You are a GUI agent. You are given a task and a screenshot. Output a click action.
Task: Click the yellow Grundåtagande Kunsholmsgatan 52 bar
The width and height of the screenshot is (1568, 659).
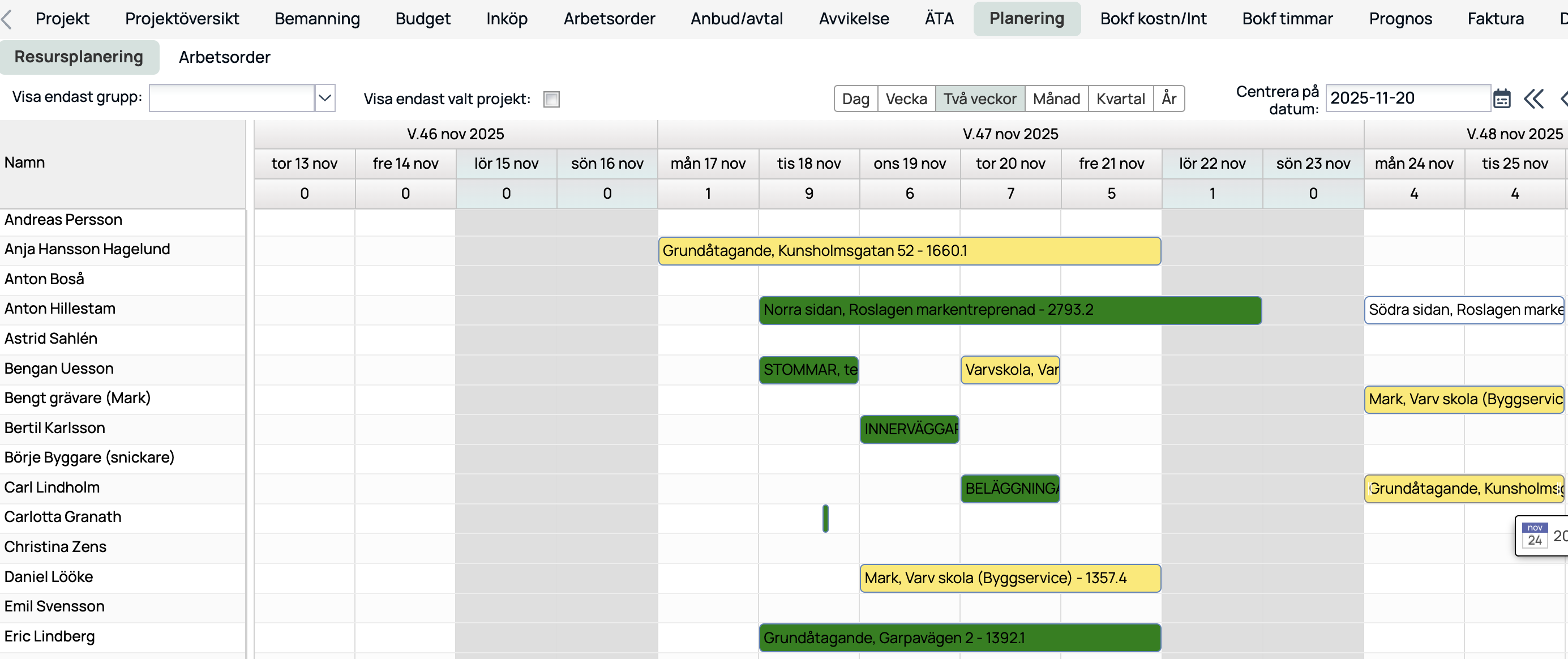(910, 251)
